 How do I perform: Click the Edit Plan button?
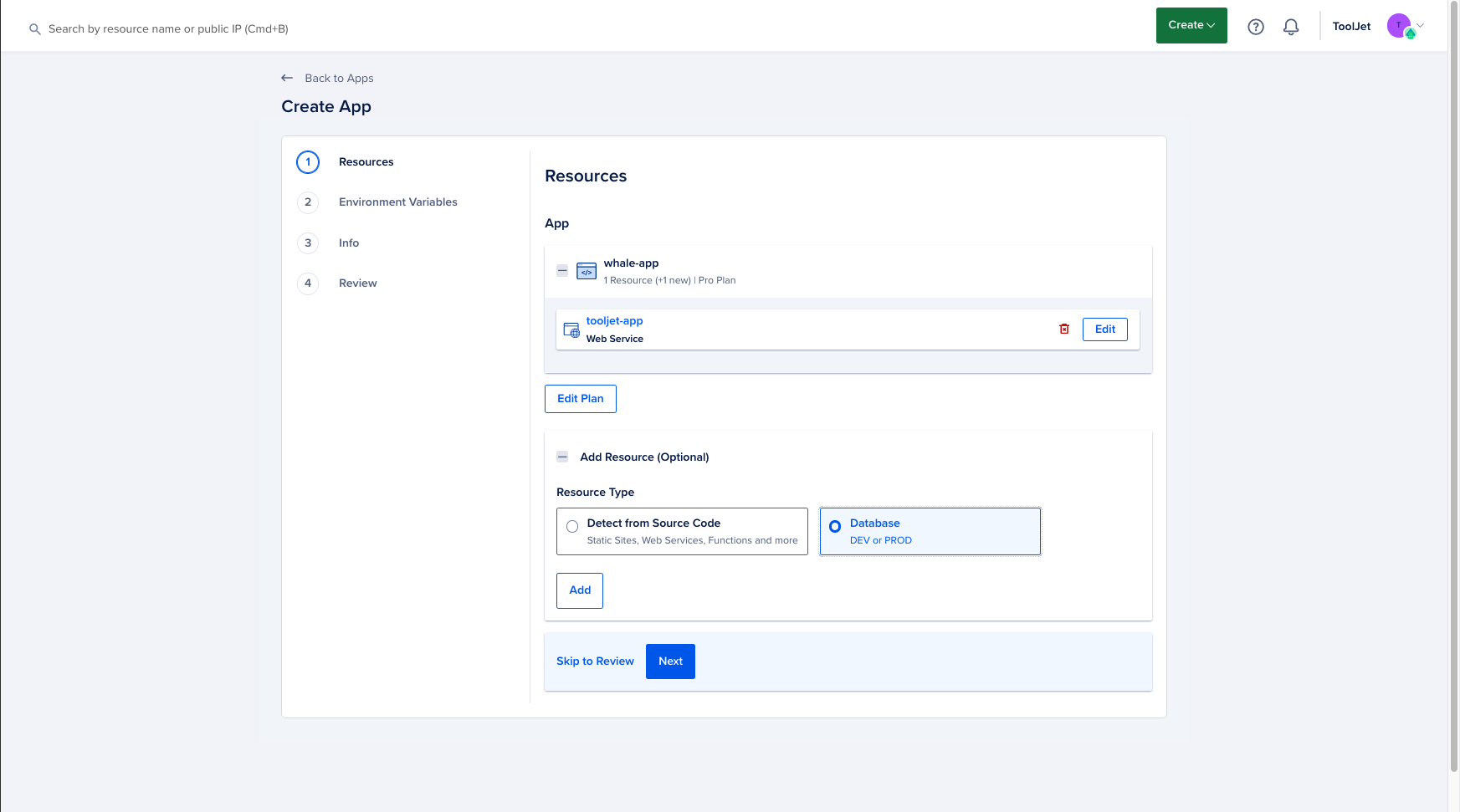tap(580, 399)
